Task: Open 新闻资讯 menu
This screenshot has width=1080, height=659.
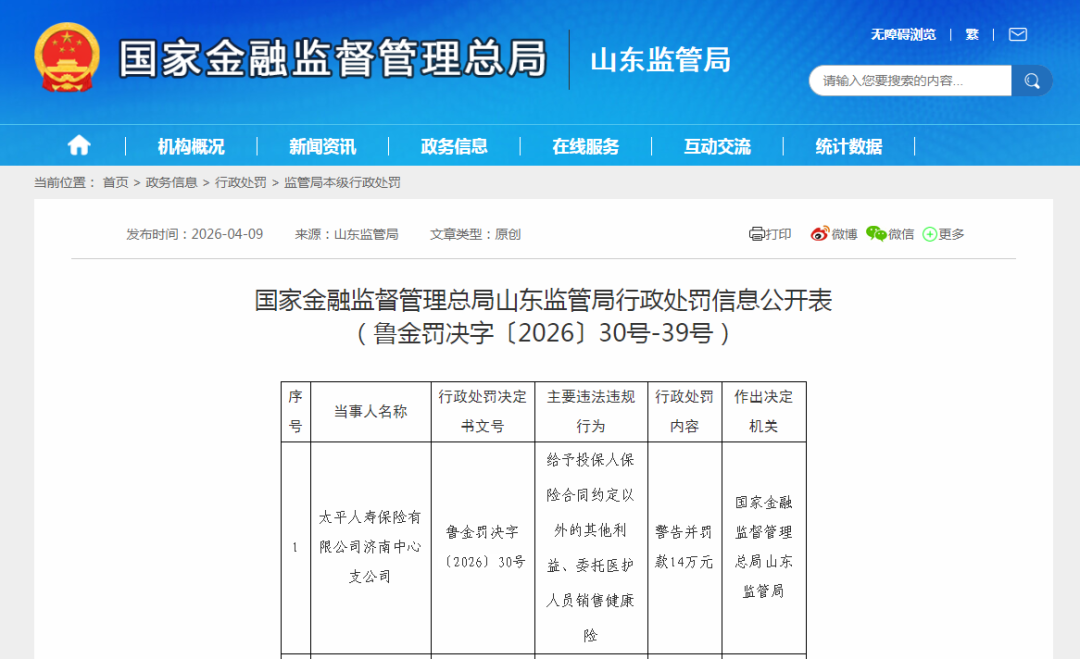Action: [322, 146]
